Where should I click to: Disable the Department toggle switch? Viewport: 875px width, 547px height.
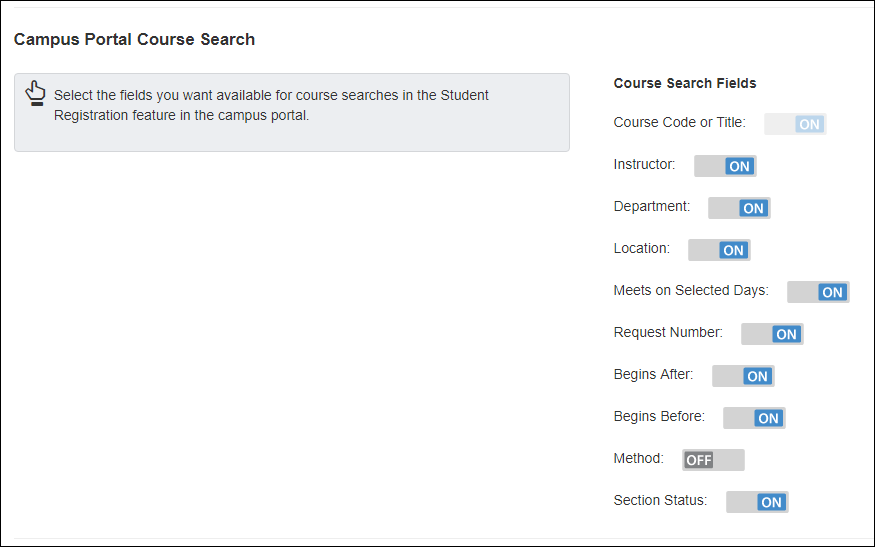(x=739, y=208)
